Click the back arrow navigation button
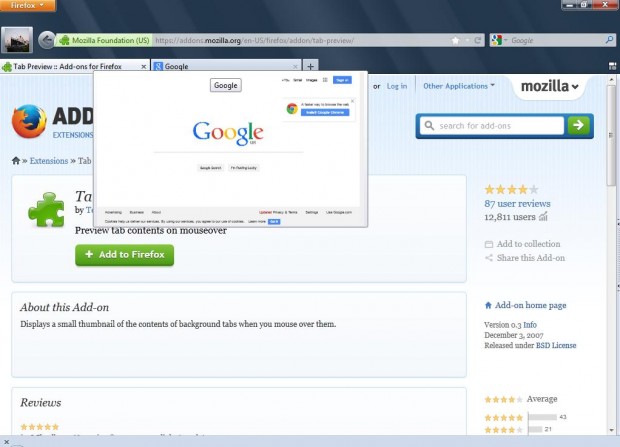This screenshot has width=620, height=447. point(47,40)
